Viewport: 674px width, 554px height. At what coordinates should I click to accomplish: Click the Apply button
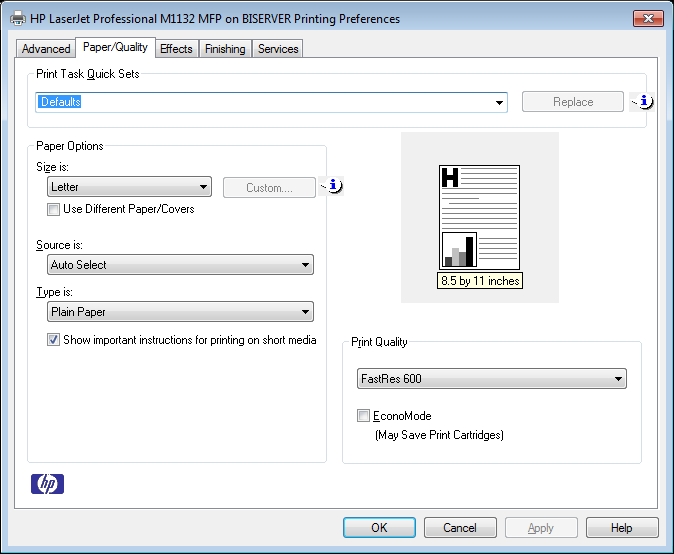click(x=541, y=527)
